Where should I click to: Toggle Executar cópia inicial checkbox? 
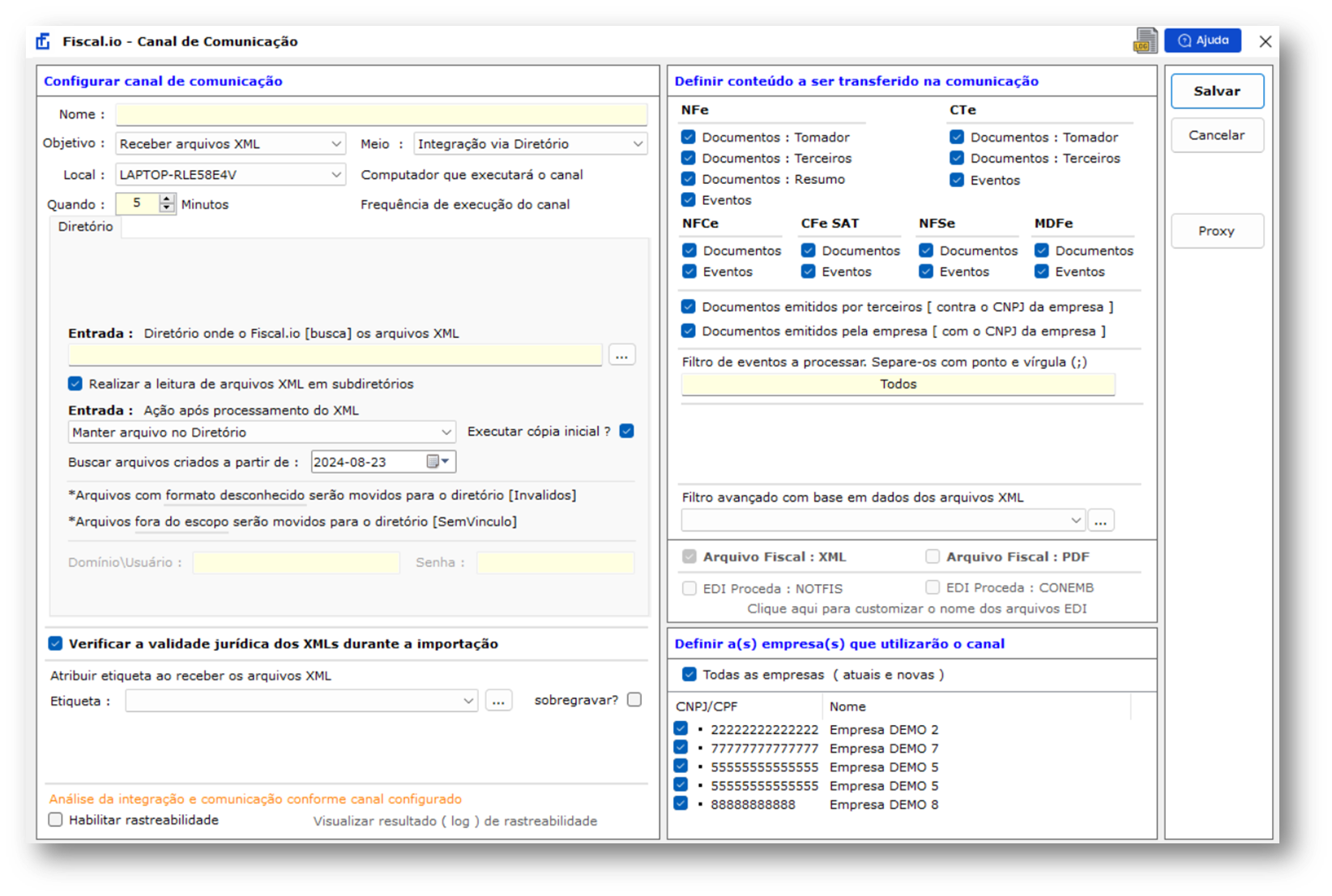(626, 431)
